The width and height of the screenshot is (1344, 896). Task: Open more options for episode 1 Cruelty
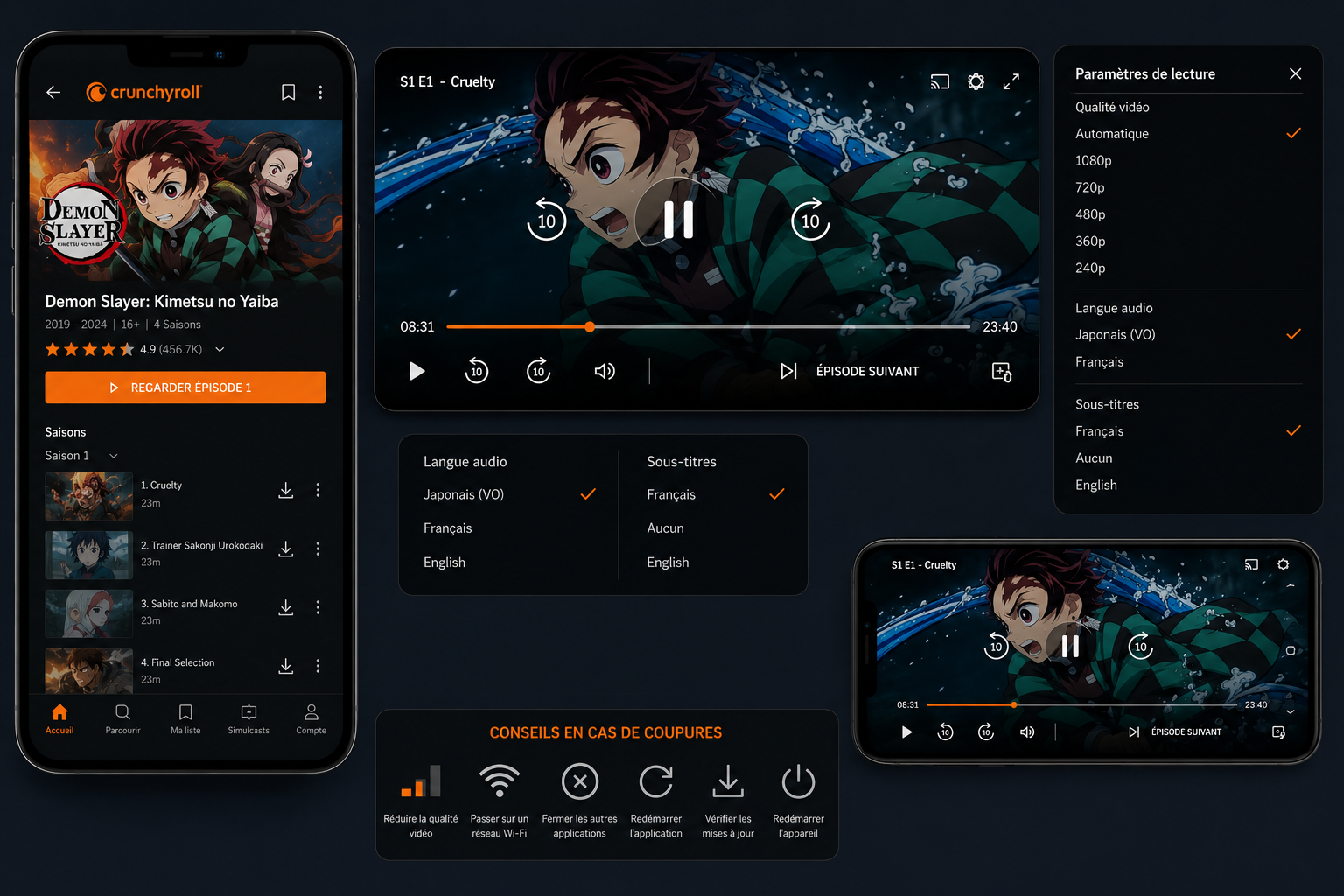click(x=318, y=490)
